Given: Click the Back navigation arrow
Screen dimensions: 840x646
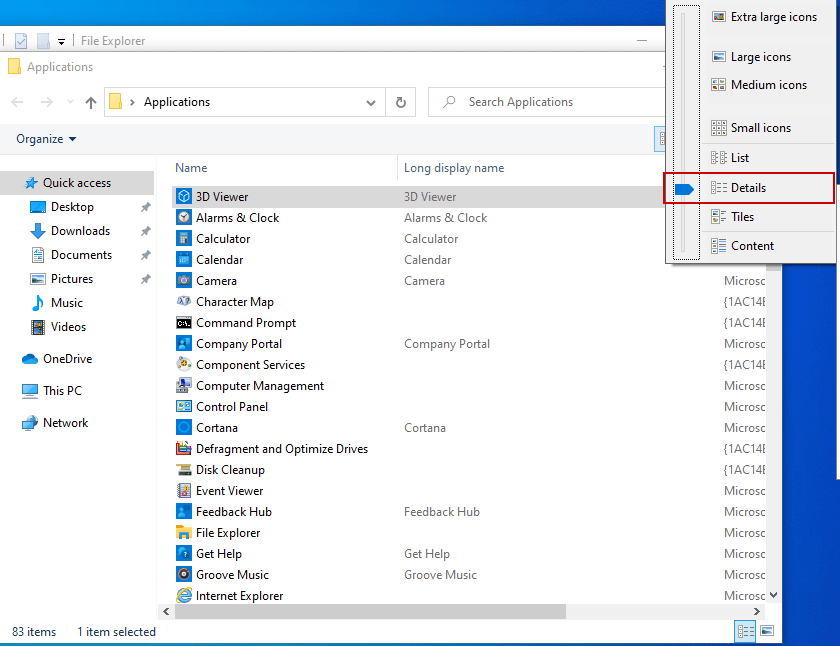Looking at the screenshot, I should 17,102.
